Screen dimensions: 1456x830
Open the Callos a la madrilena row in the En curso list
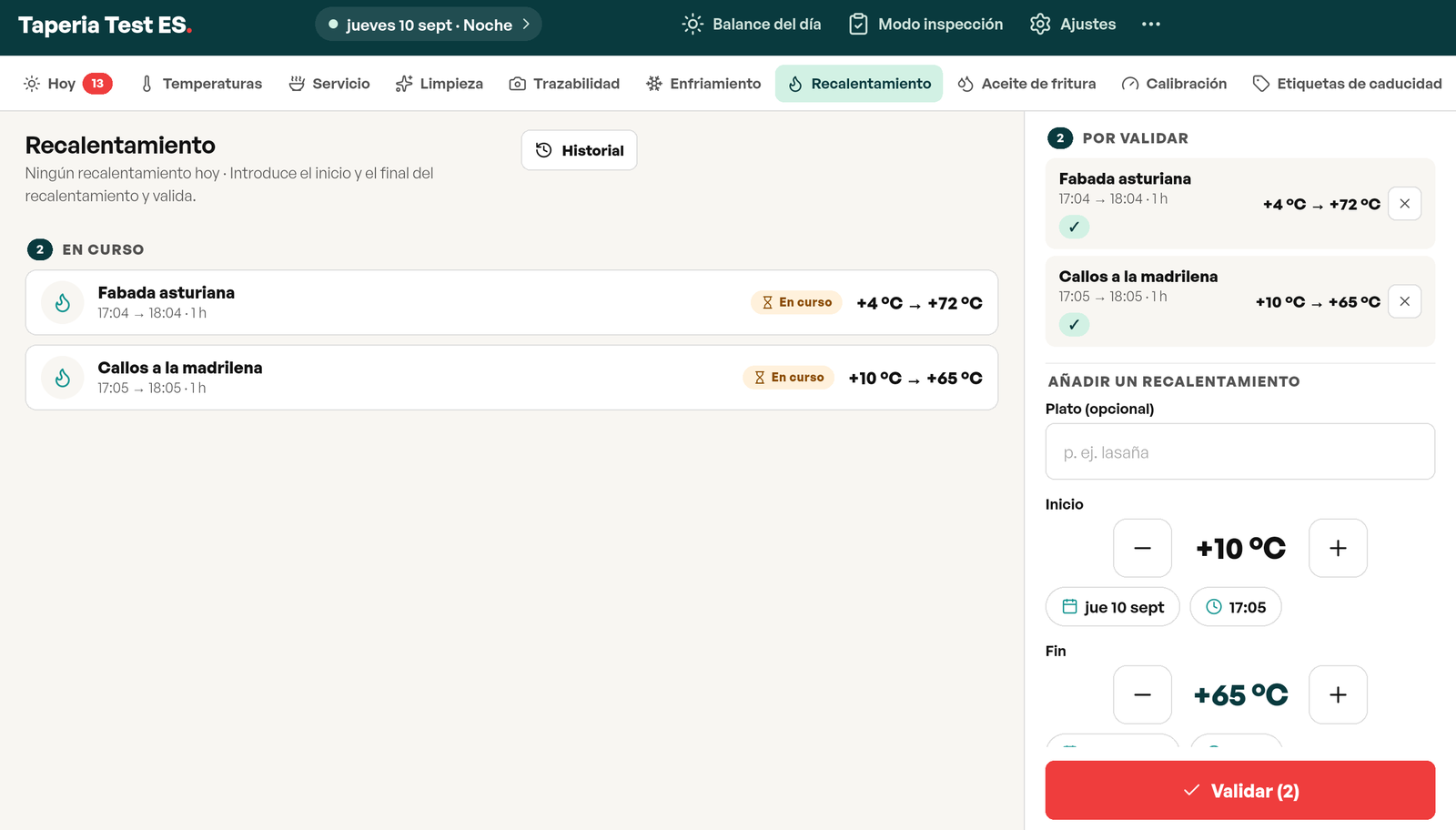[x=511, y=378]
